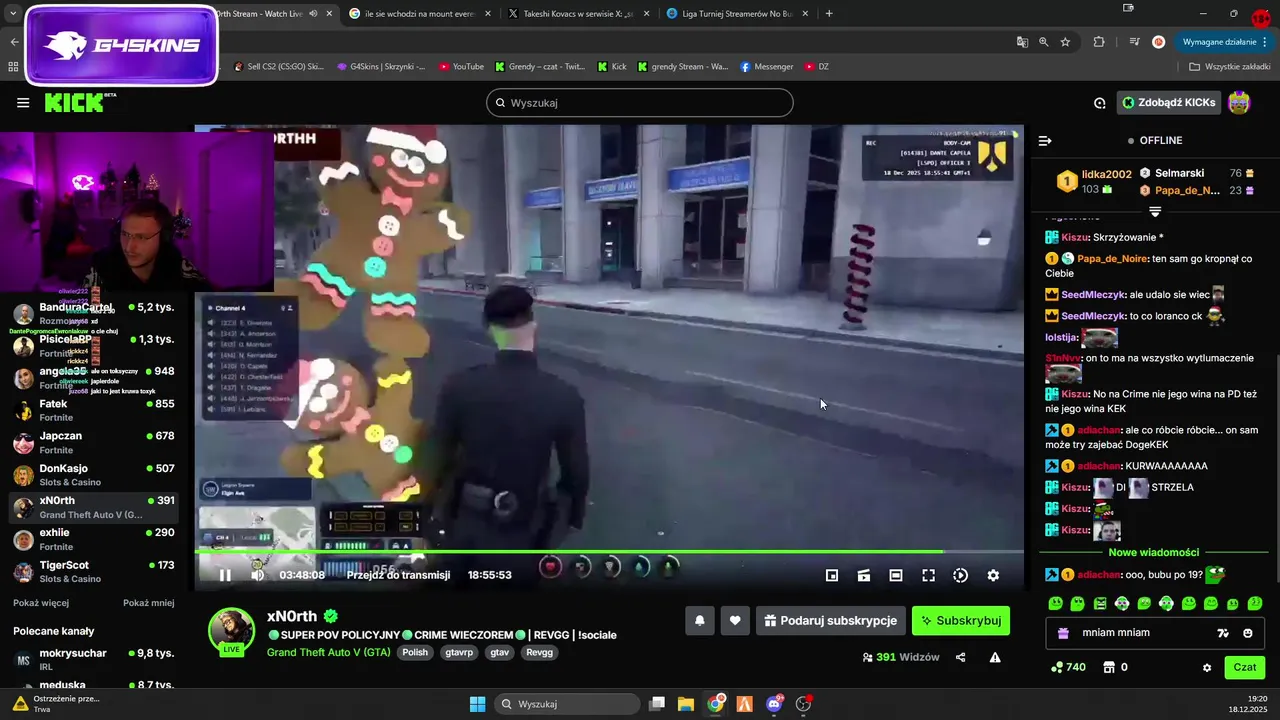Open chat translate icon in input box

pyautogui.click(x=1223, y=633)
